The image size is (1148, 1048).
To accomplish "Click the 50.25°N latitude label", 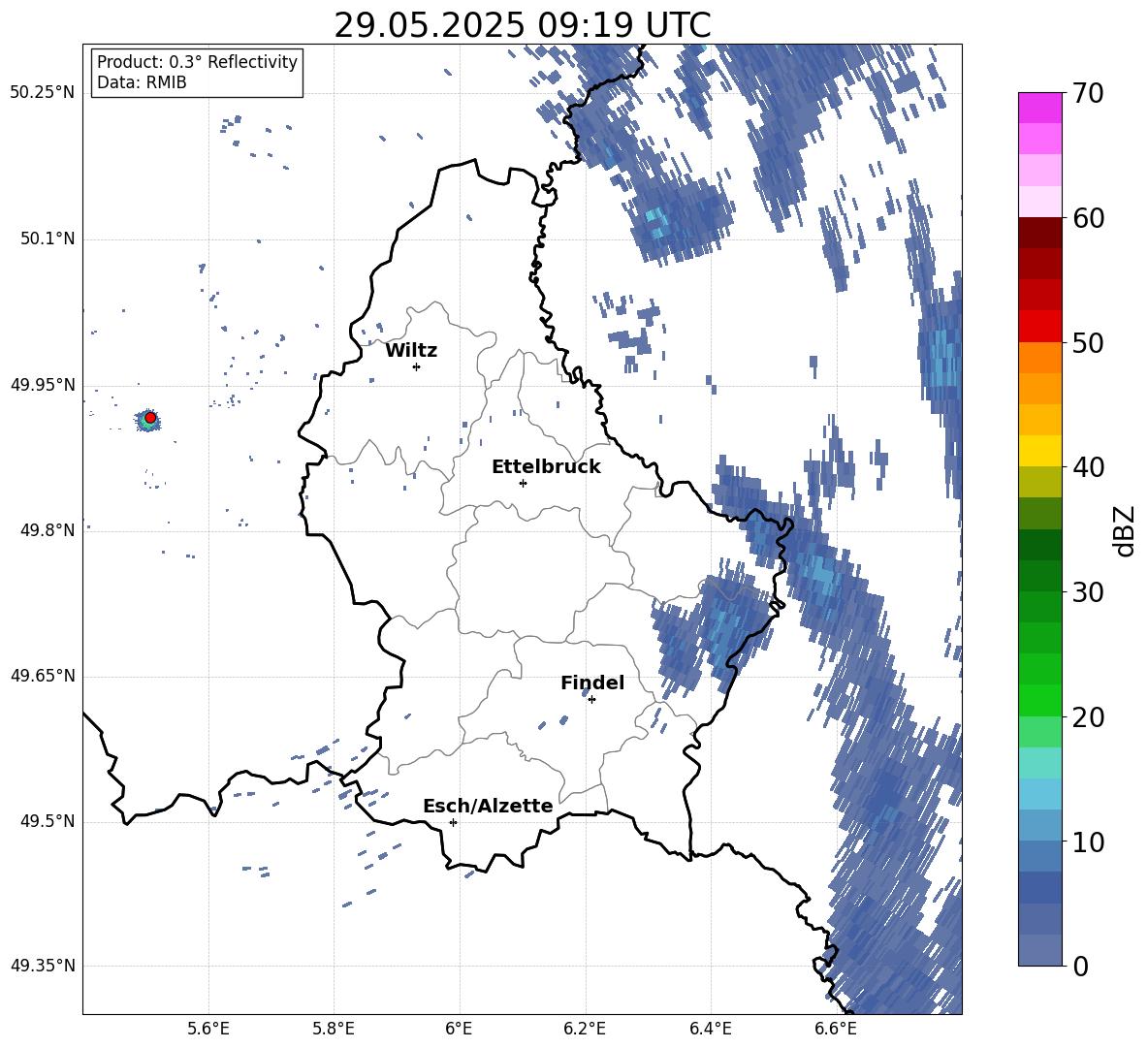I will tap(43, 93).
